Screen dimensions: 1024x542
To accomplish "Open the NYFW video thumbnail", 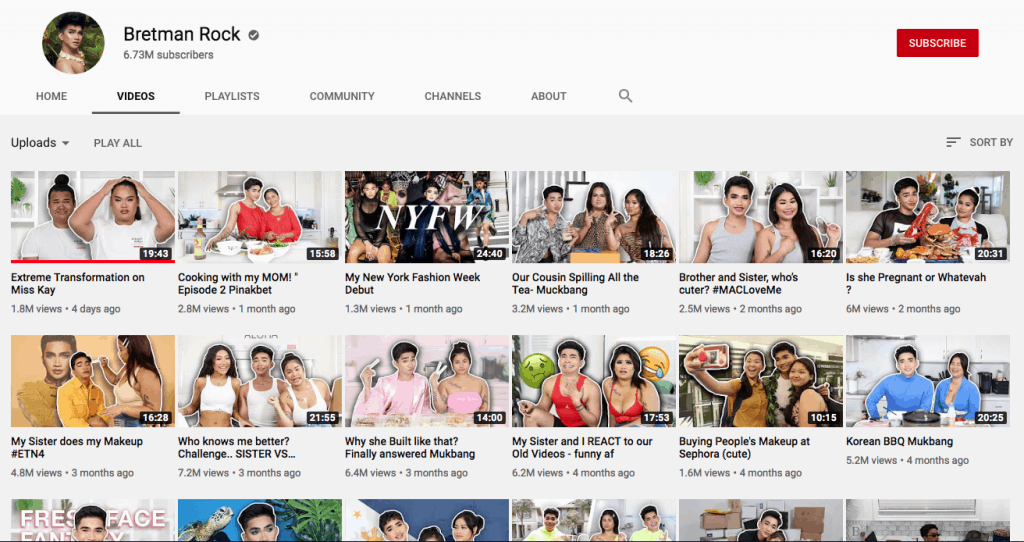I will click(x=426, y=216).
